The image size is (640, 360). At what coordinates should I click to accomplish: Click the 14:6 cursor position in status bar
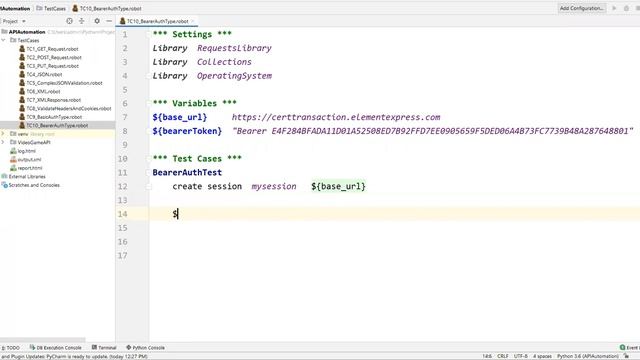(487, 356)
